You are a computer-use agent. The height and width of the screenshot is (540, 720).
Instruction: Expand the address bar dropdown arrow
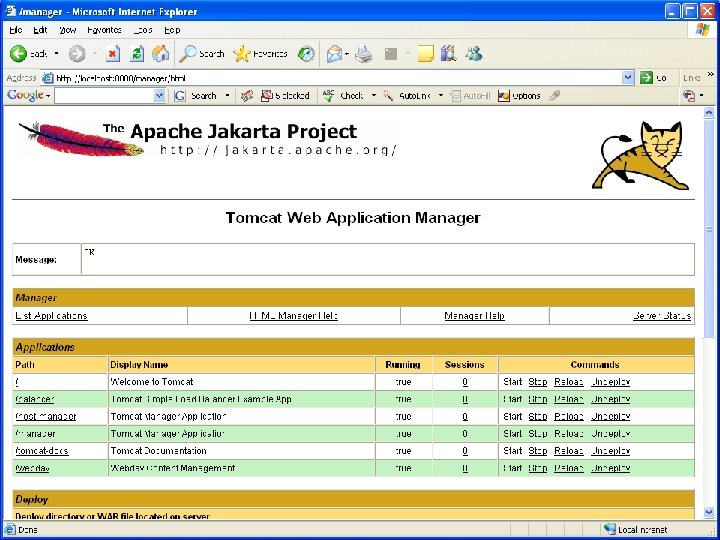tap(628, 78)
